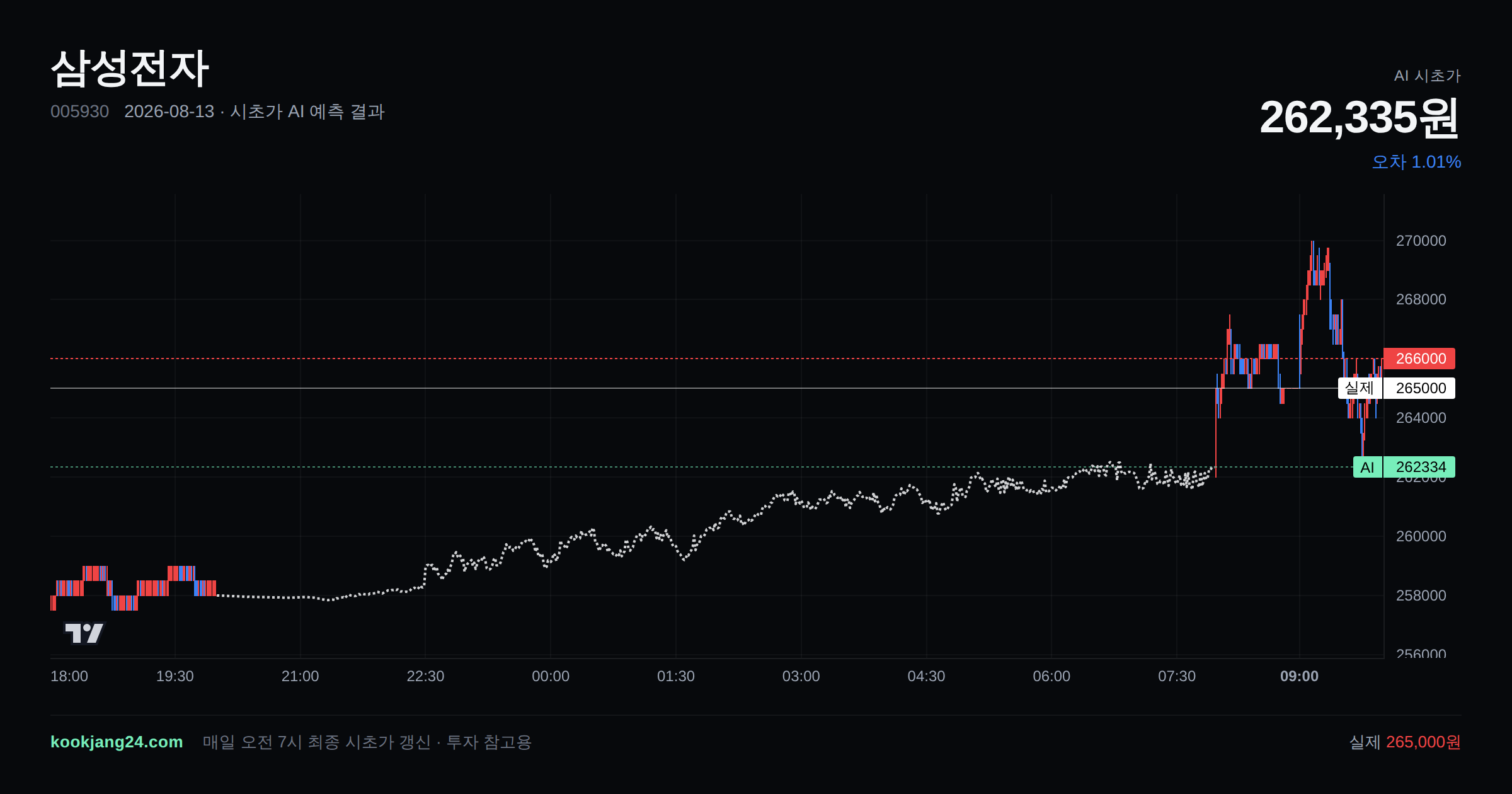Click the 19:30 time axis label
The height and width of the screenshot is (794, 1512).
pos(175,676)
